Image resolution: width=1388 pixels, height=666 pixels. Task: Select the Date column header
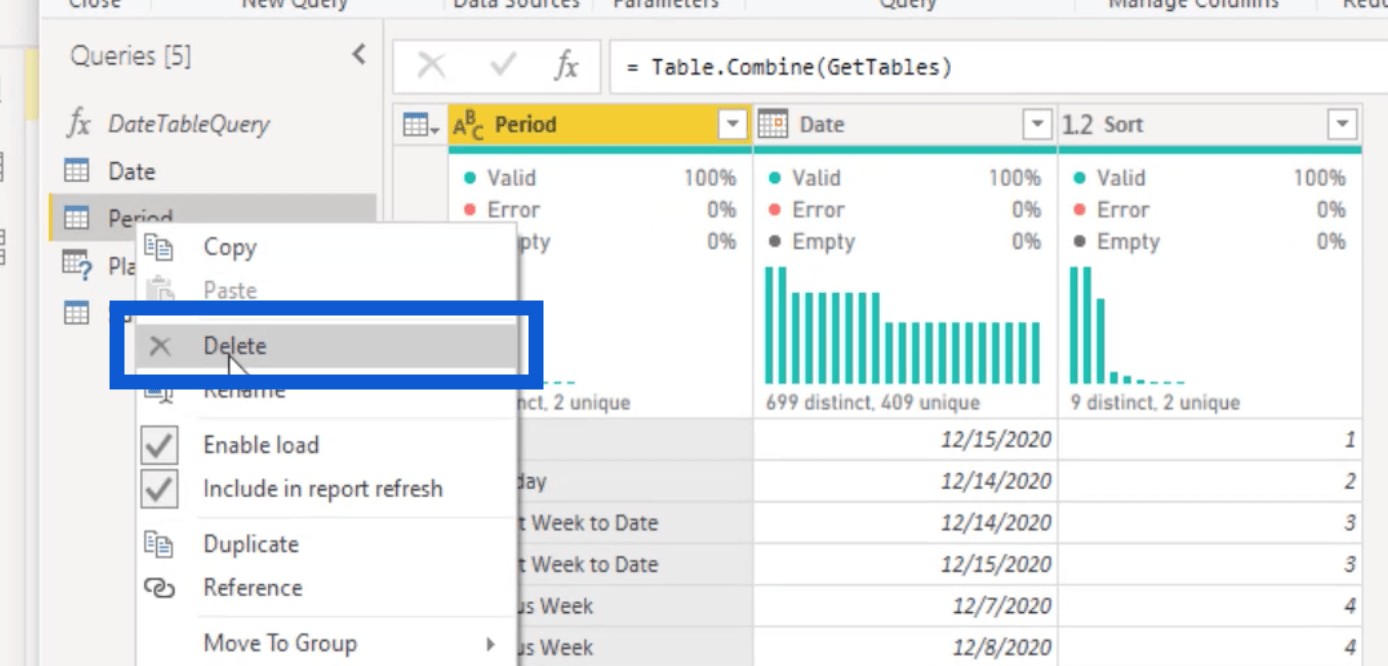coord(905,125)
